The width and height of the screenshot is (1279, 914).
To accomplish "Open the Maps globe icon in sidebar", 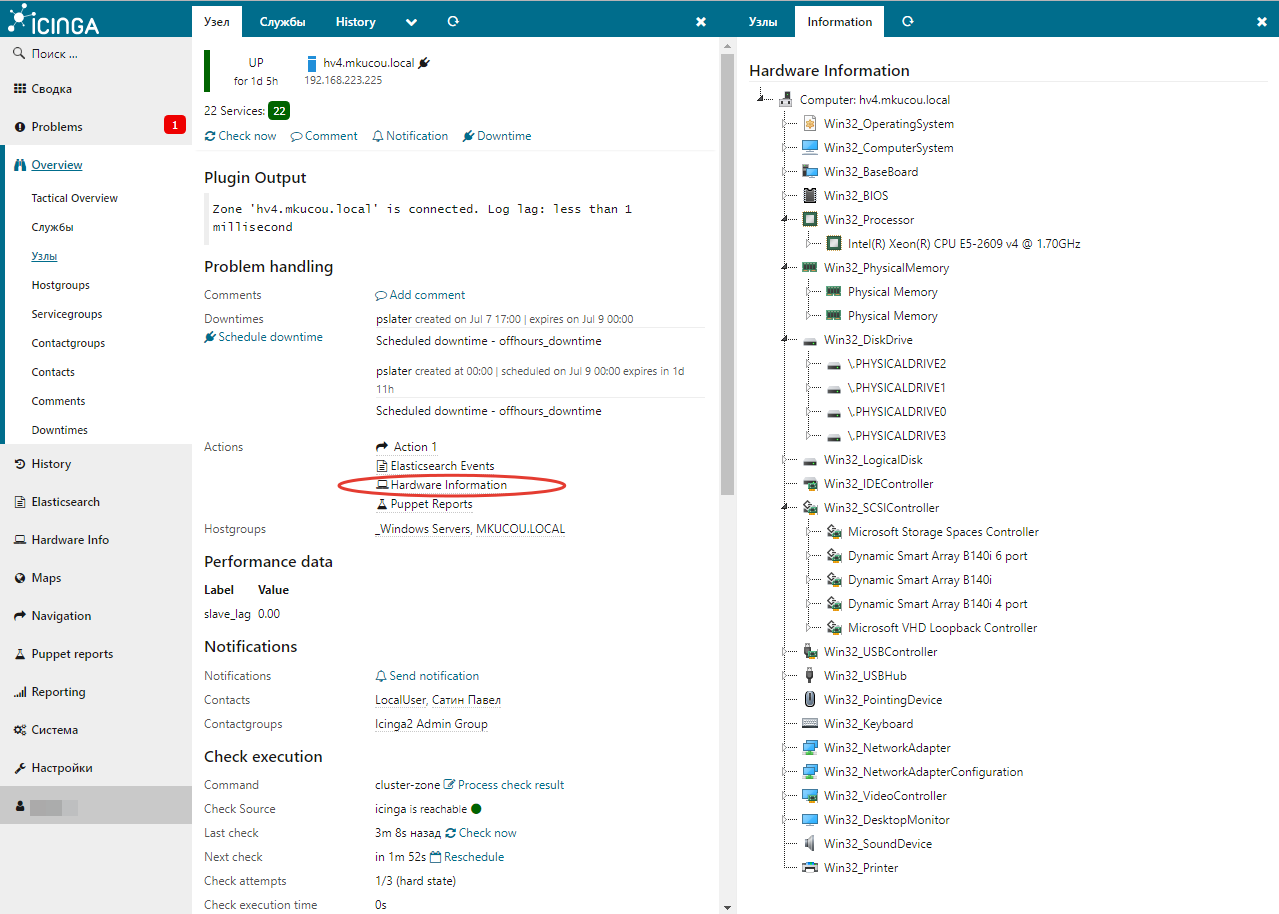I will coord(20,578).
